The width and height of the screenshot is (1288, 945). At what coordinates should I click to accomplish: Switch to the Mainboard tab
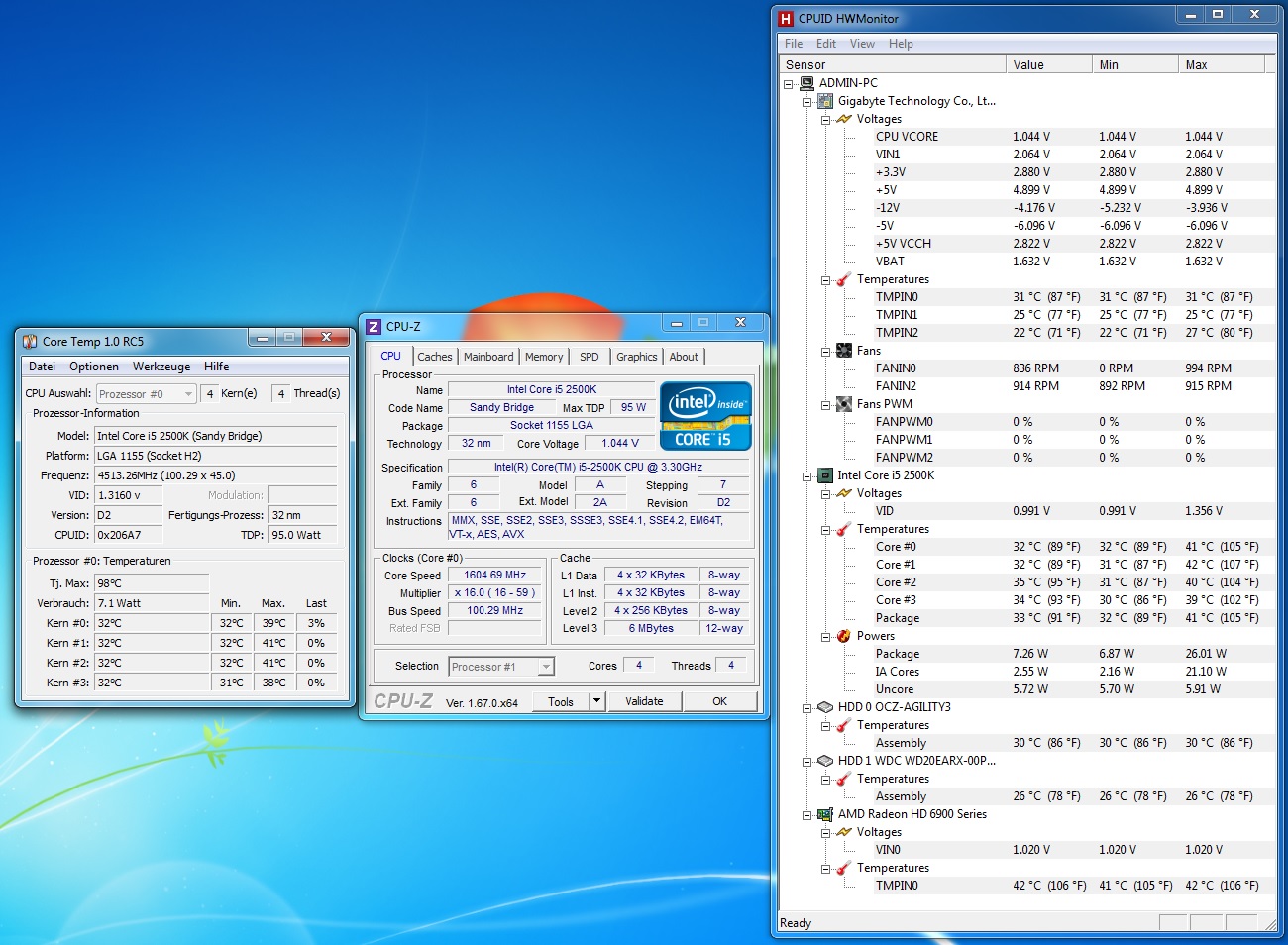click(488, 357)
